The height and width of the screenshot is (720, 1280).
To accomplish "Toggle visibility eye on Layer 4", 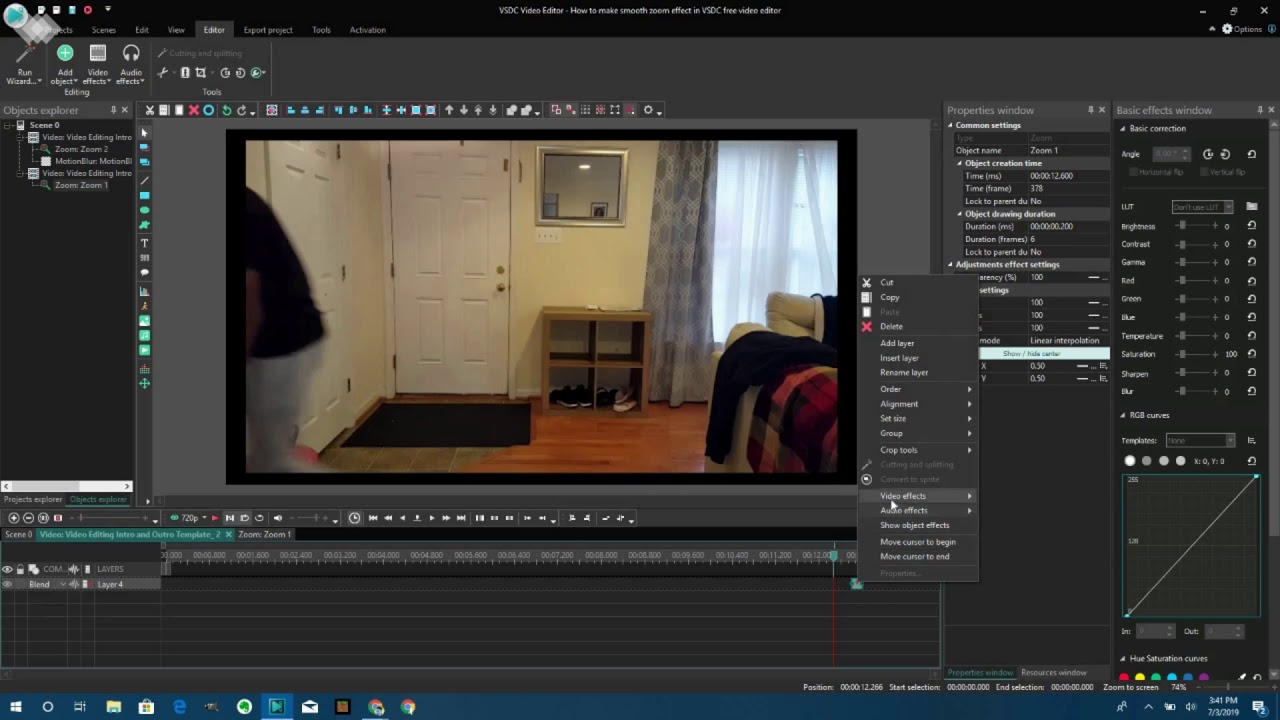I will point(7,584).
